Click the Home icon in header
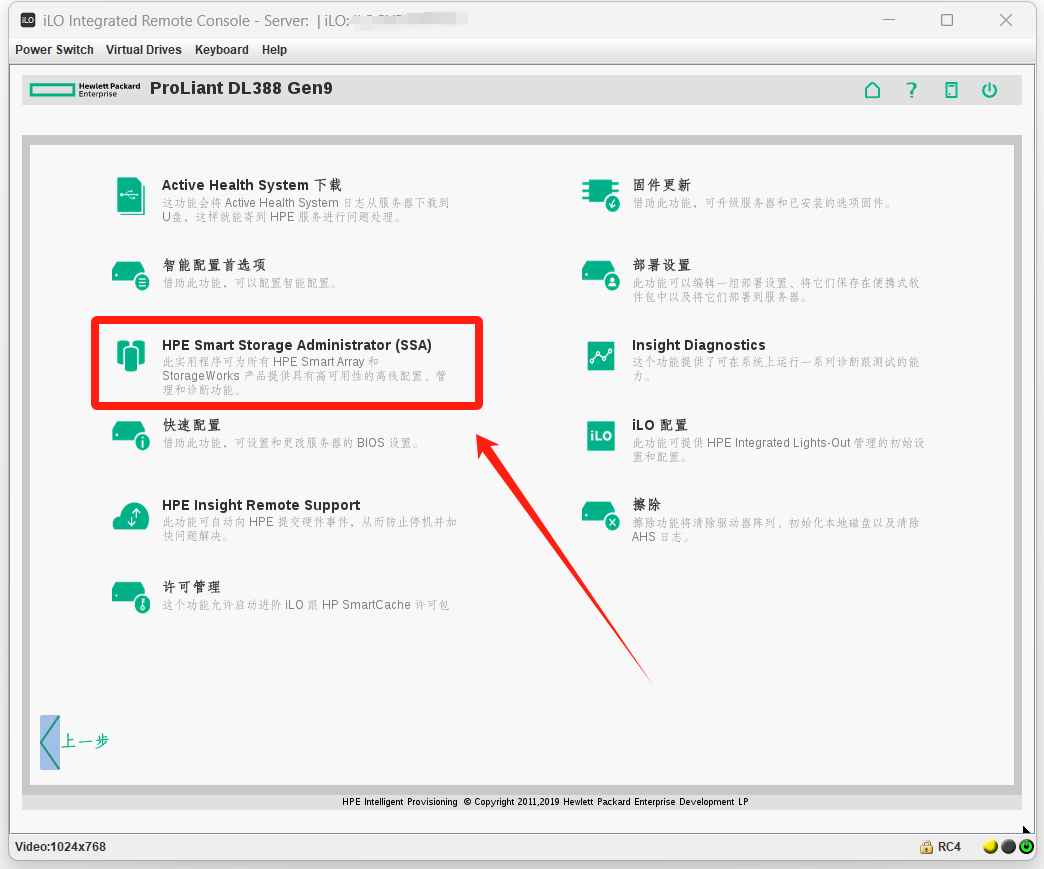The height and width of the screenshot is (869, 1044). [x=873, y=90]
